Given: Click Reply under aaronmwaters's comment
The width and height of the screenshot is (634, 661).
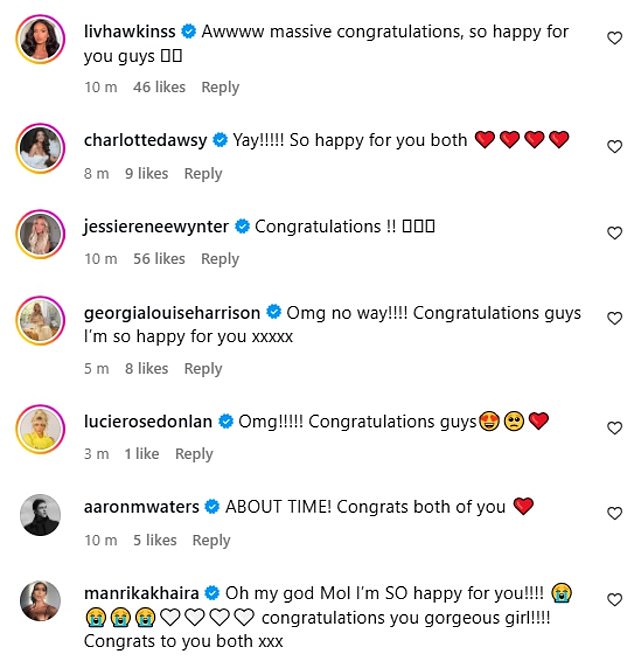Looking at the screenshot, I should coord(211,540).
